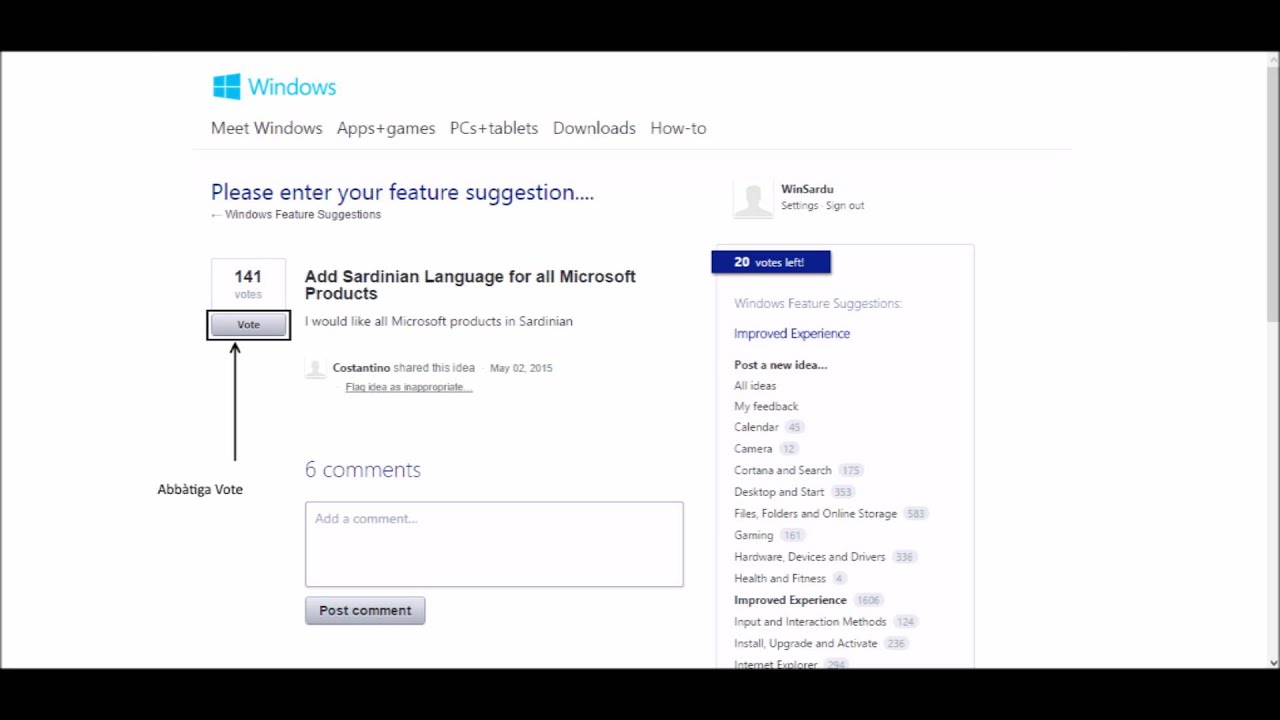Screen dimensions: 1280x720
Task: Select Desktop and Start category
Action: (x=779, y=492)
